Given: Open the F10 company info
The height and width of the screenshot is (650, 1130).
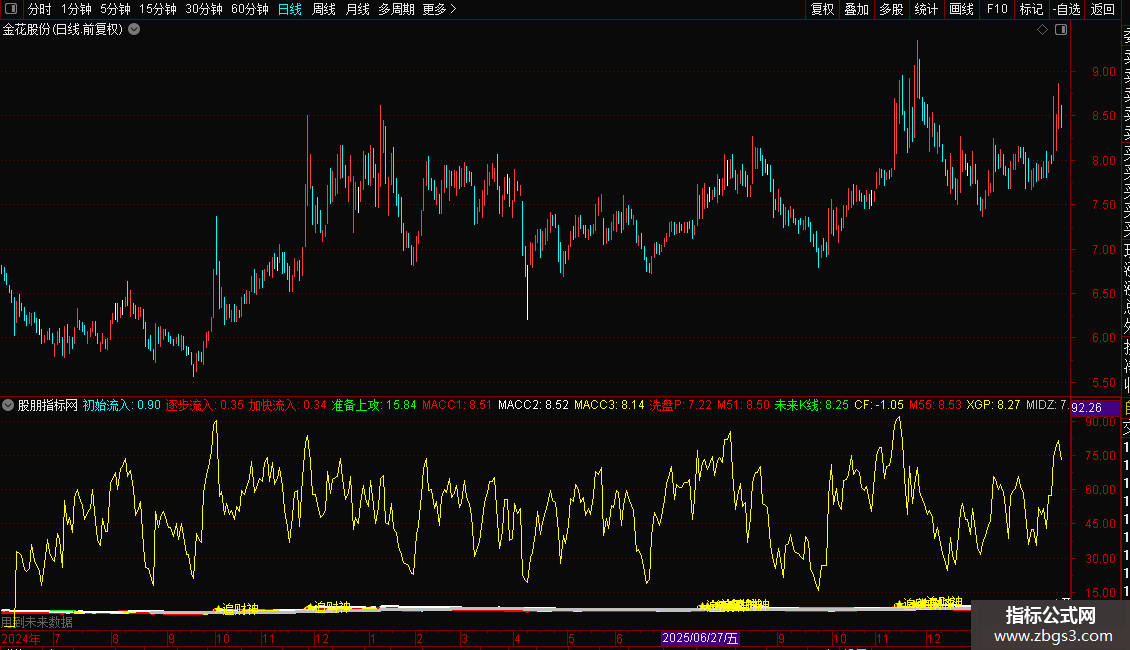Looking at the screenshot, I should 997,9.
